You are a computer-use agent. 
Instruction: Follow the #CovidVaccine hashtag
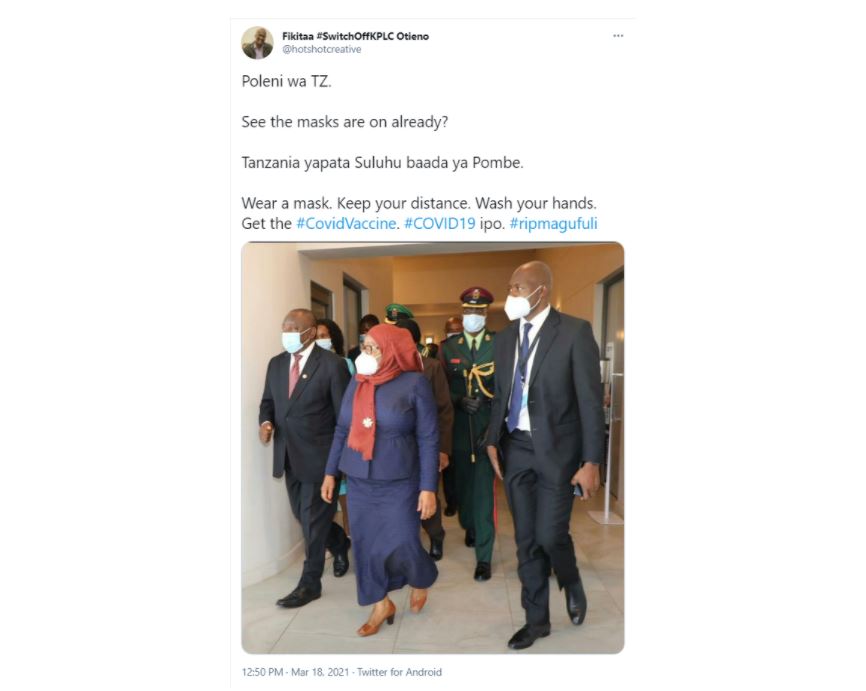[346, 224]
